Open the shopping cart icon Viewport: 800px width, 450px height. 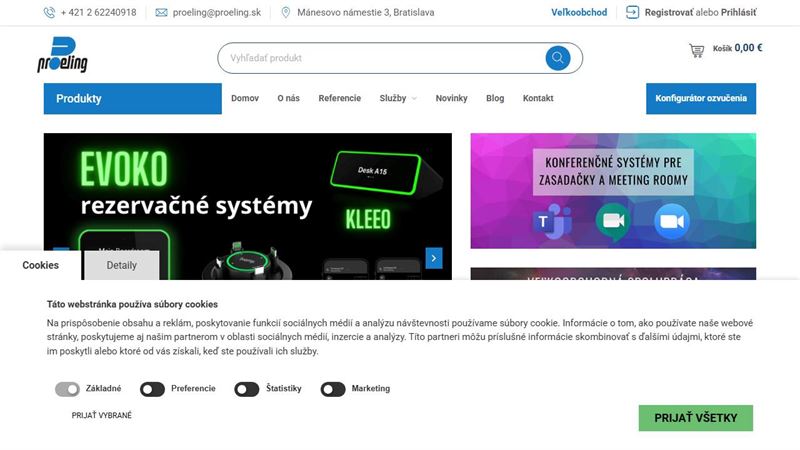click(x=696, y=50)
